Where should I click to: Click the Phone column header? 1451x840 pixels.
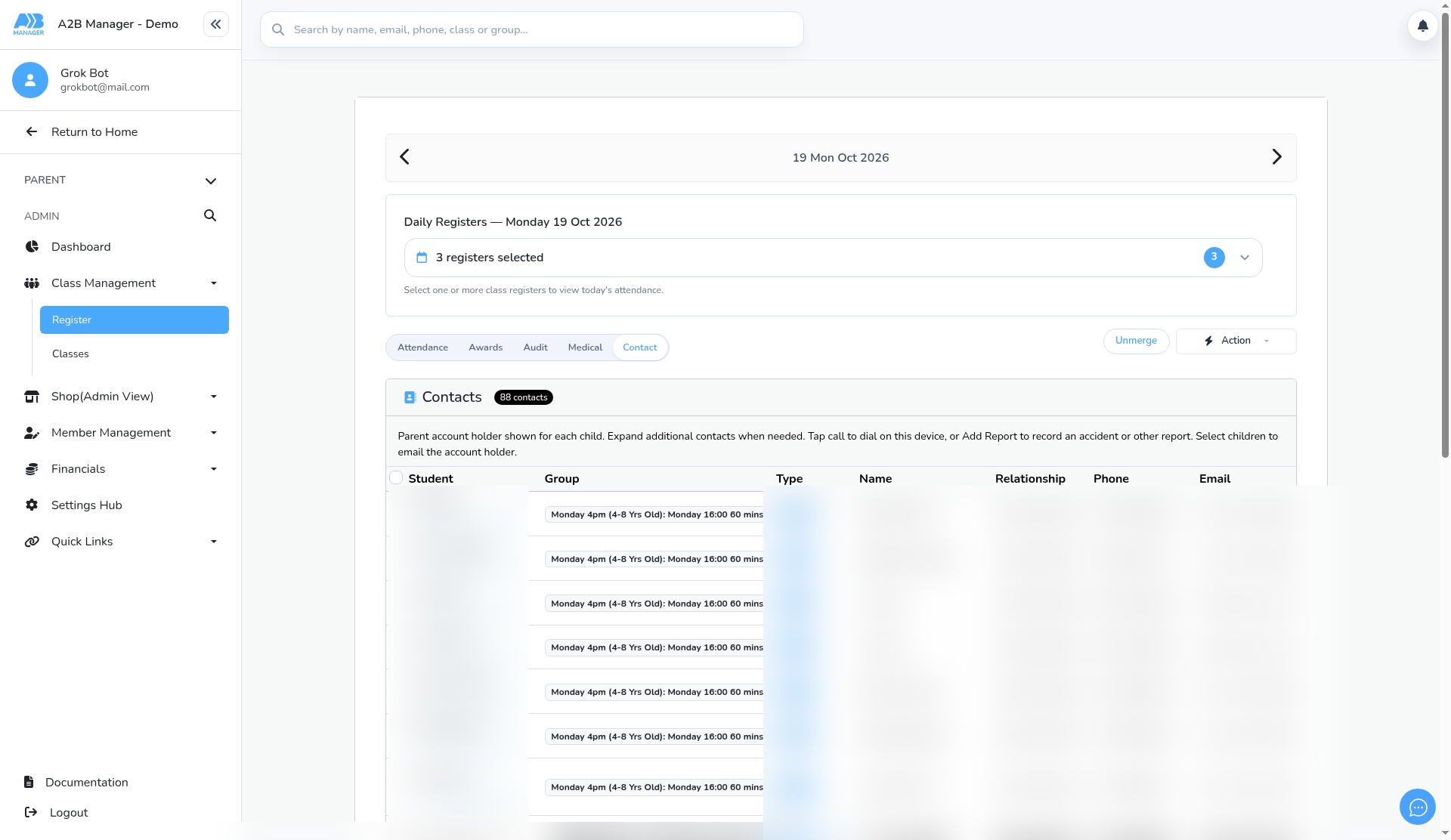1111,479
